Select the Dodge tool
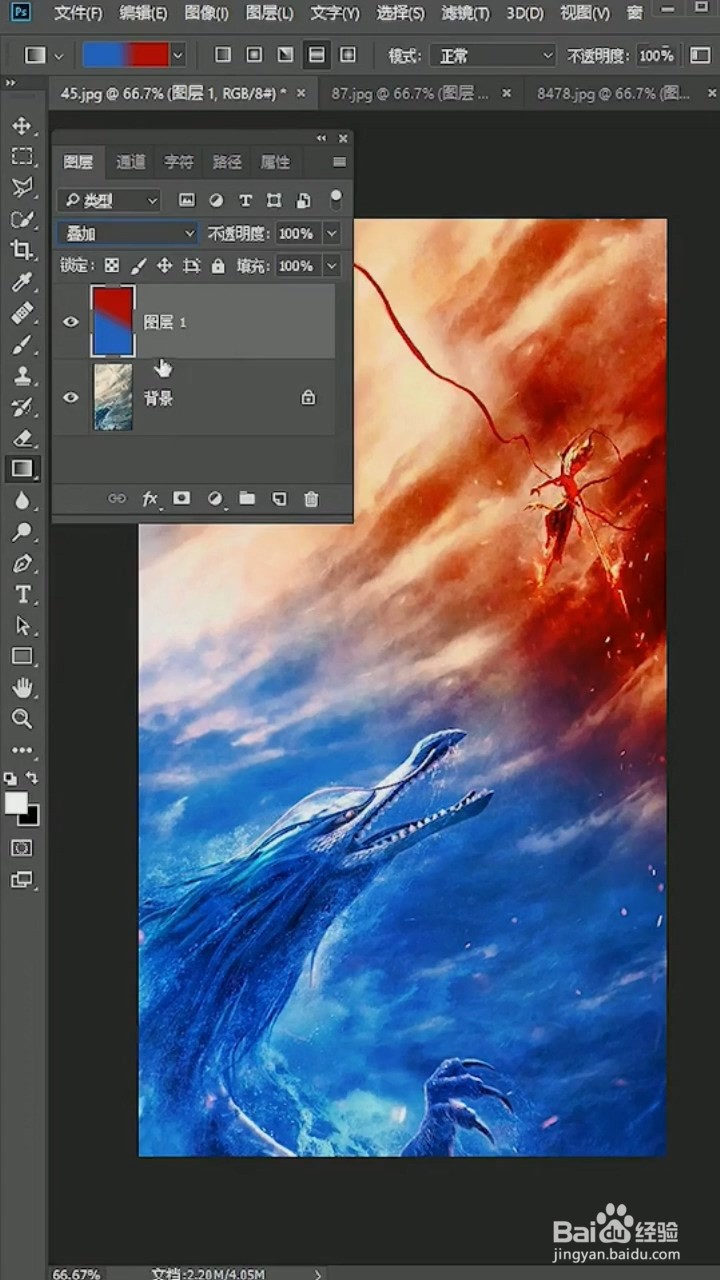Screen dimensions: 720x1280 (22, 532)
